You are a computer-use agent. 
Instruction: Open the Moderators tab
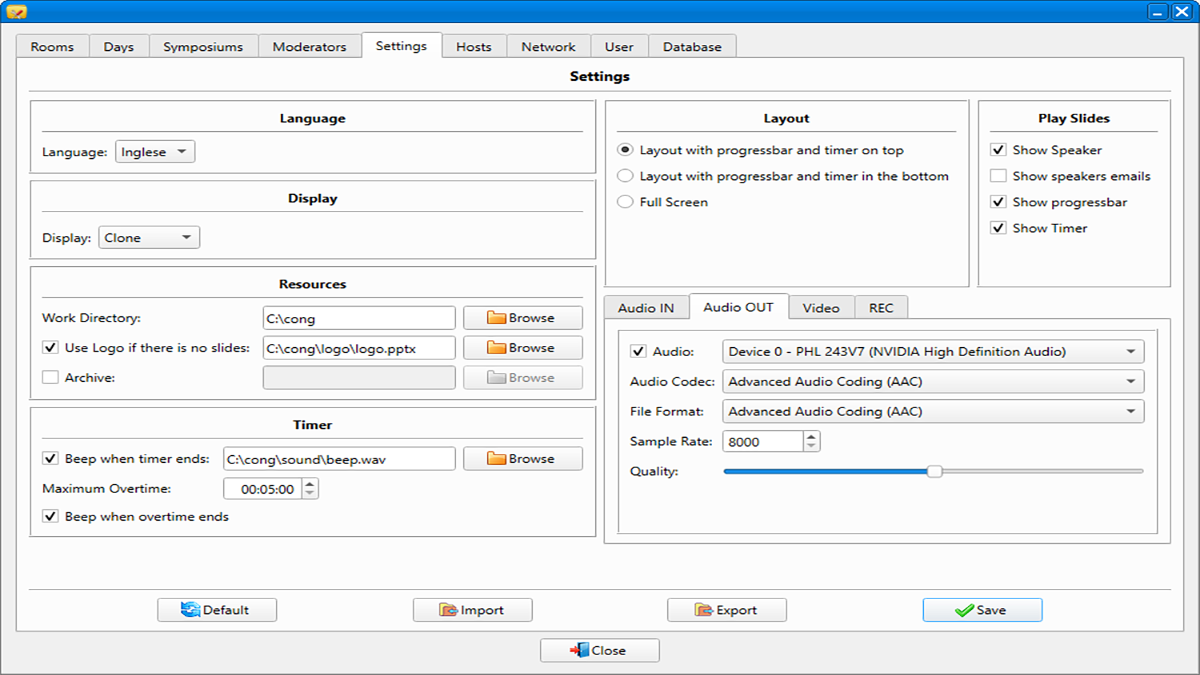(x=310, y=47)
